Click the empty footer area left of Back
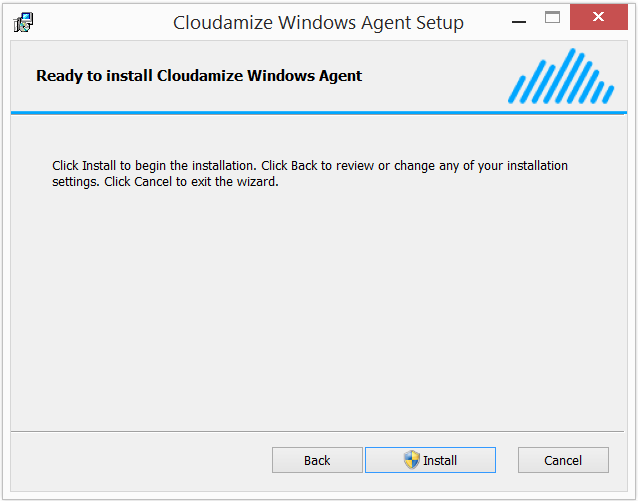638x501 pixels. tap(140, 460)
